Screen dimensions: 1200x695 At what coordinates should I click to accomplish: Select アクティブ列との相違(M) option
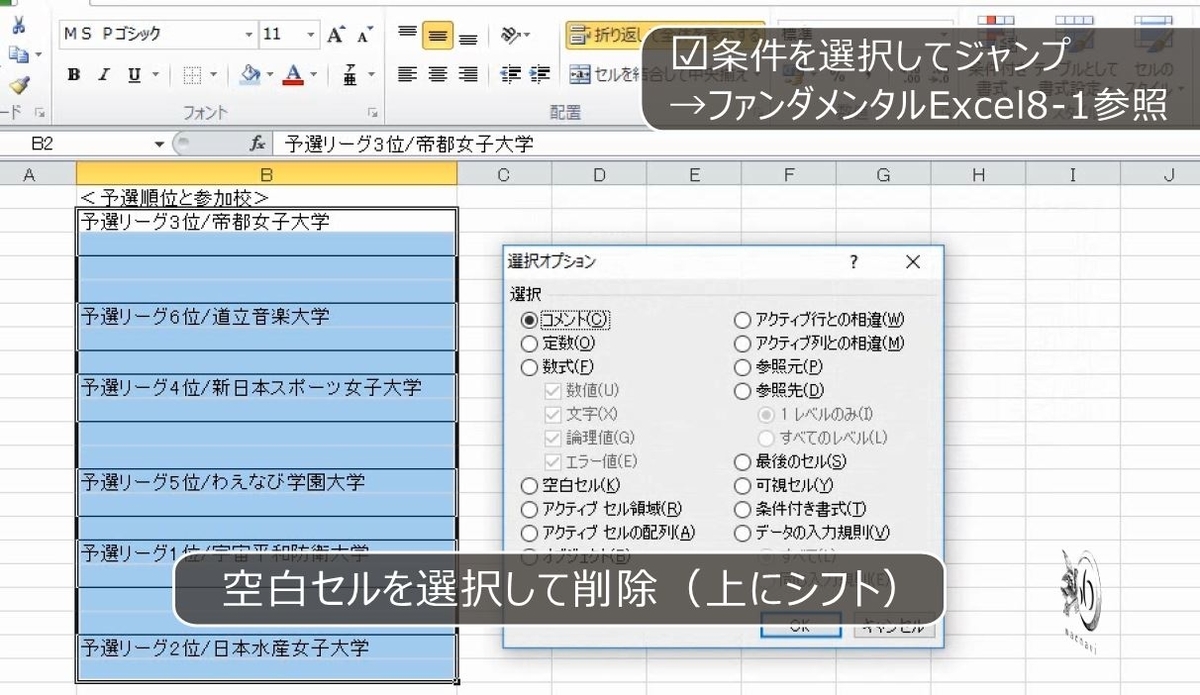click(742, 343)
